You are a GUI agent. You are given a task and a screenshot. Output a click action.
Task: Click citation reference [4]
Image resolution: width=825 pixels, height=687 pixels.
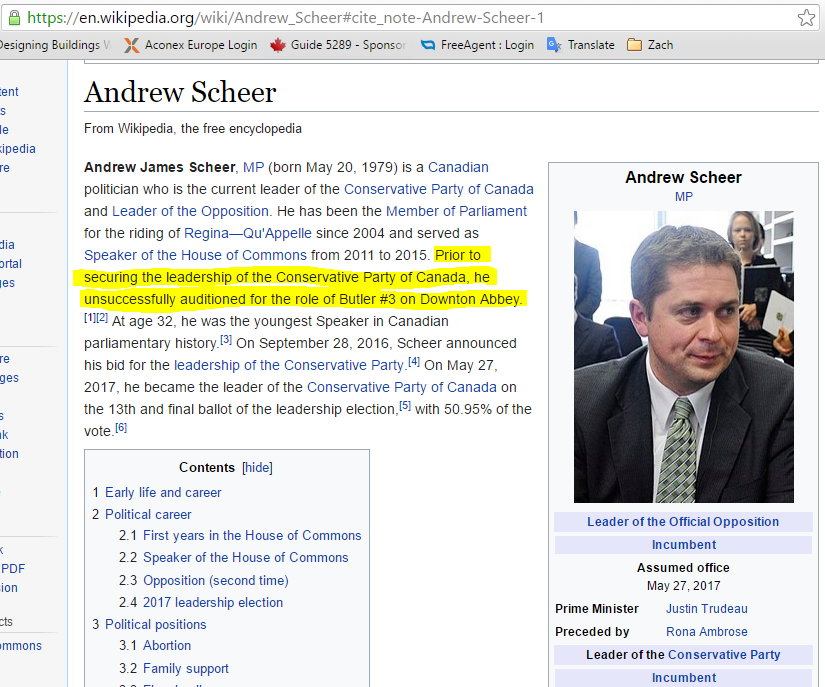click(x=414, y=361)
